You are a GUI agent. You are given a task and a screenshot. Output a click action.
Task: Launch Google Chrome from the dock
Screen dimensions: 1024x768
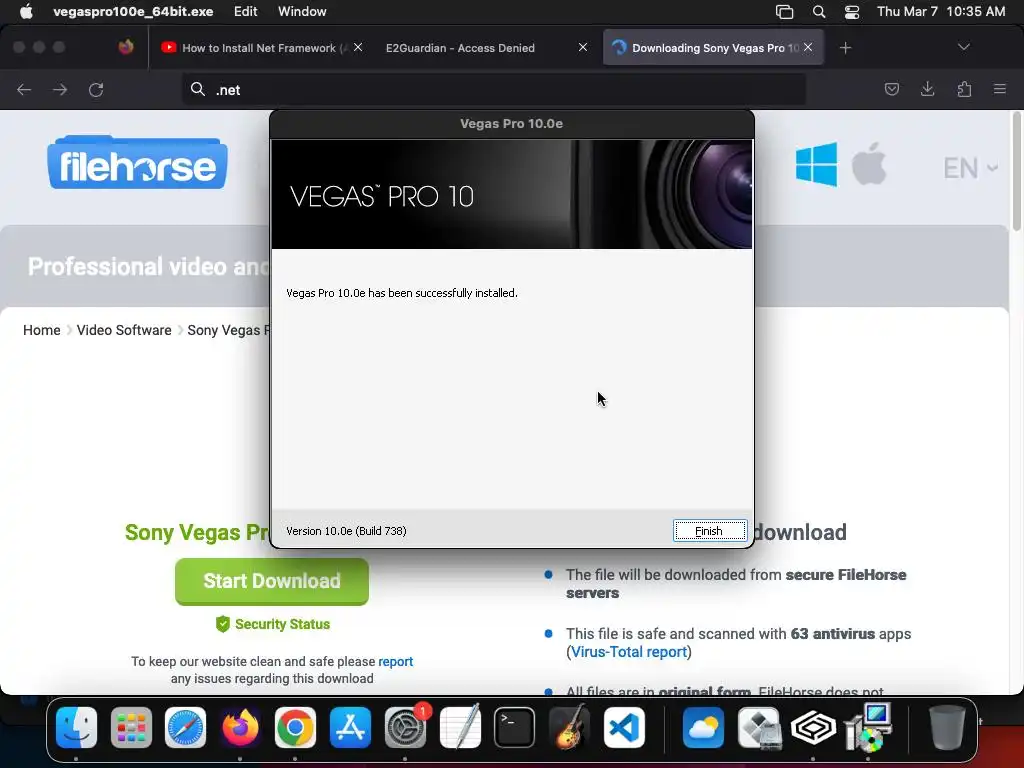pos(295,728)
